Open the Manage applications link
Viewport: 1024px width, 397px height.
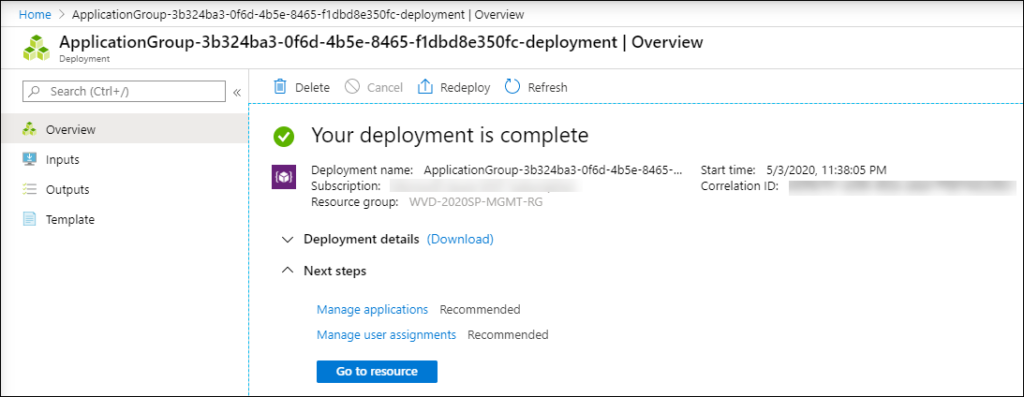coord(372,310)
